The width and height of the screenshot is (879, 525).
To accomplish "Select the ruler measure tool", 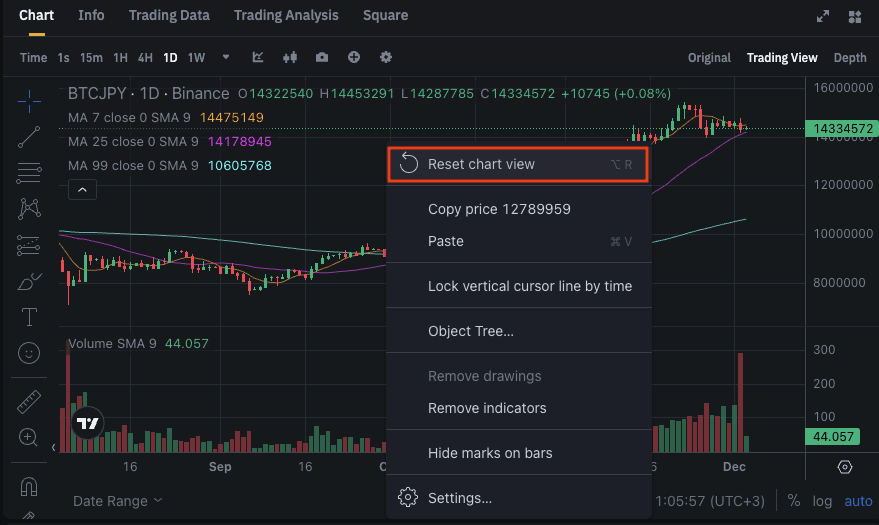I will pyautogui.click(x=29, y=402).
